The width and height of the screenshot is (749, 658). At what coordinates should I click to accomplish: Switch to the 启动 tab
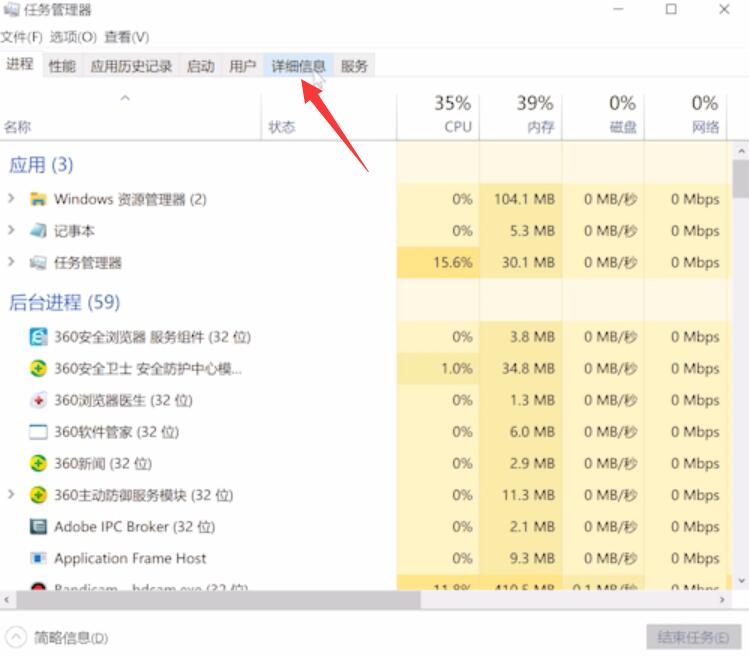tap(201, 66)
